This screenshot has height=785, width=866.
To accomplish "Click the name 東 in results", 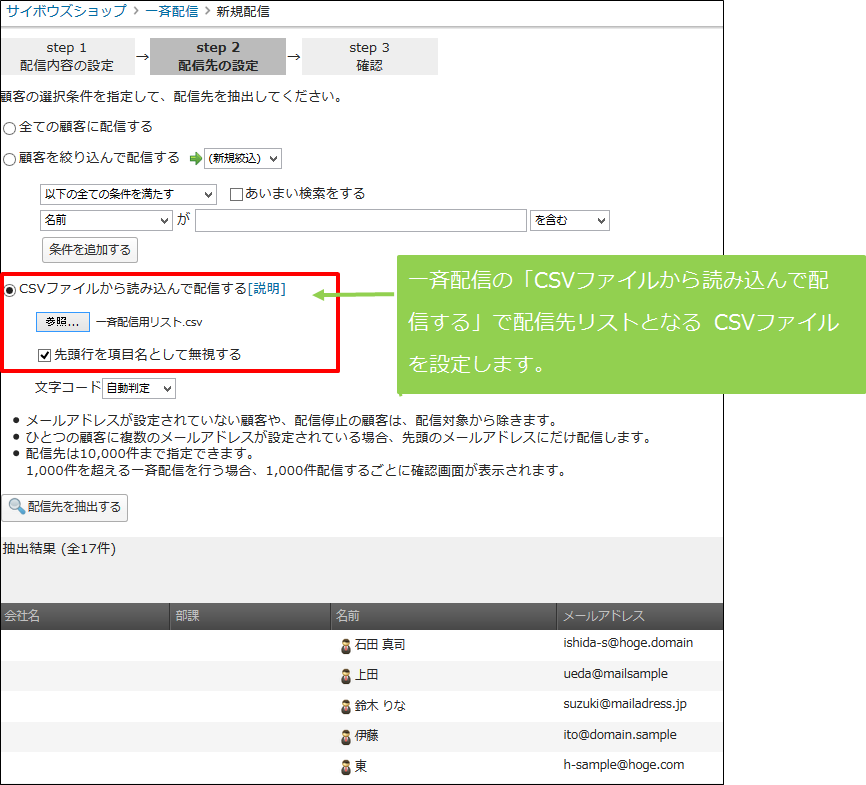I will tap(361, 766).
